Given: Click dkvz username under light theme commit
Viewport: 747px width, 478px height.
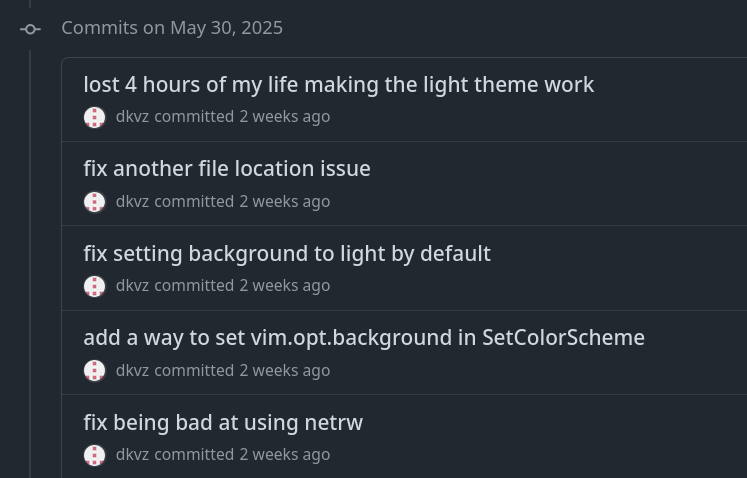Looking at the screenshot, I should click(132, 117).
